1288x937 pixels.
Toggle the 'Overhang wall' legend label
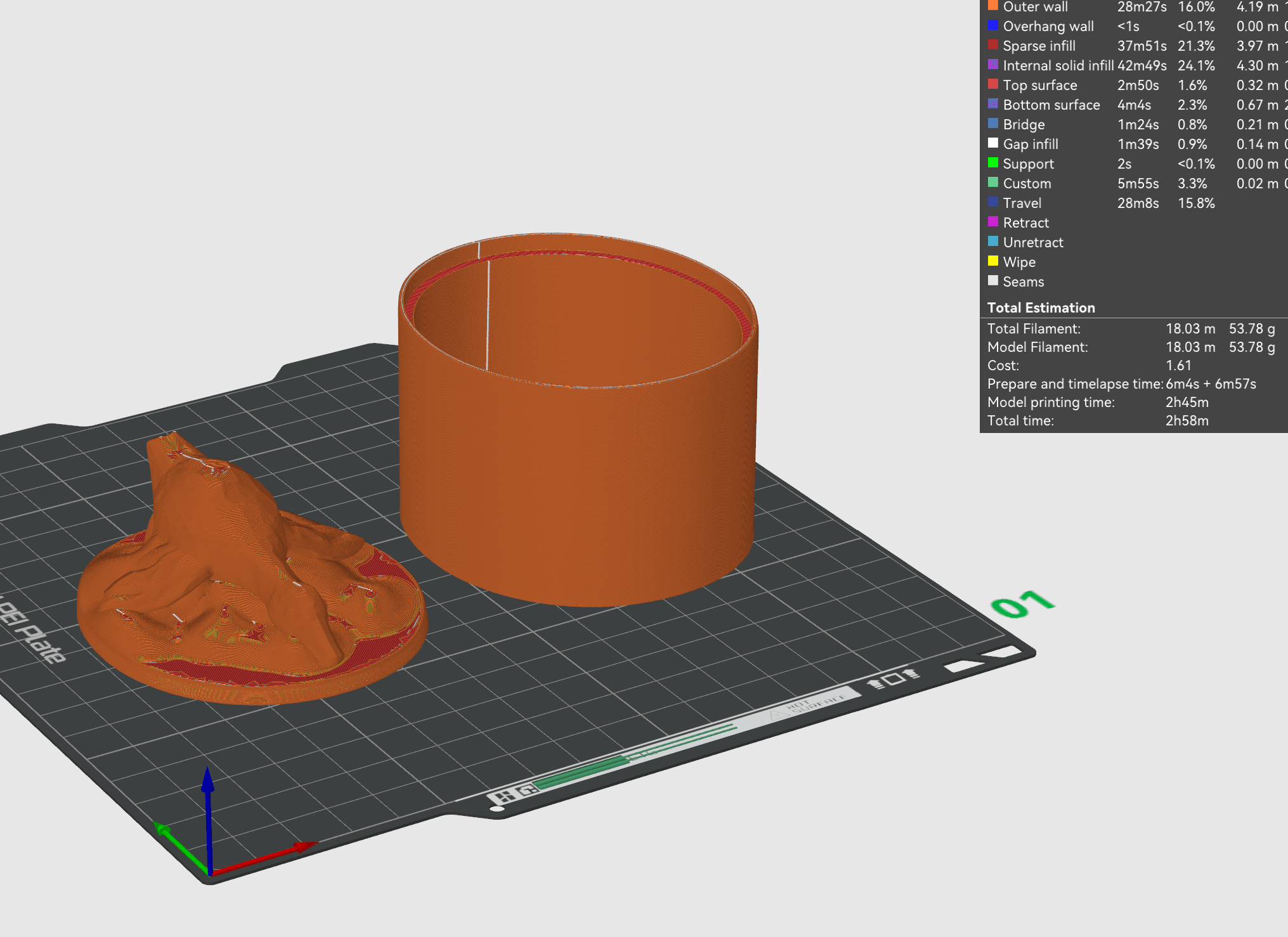pyautogui.click(x=1048, y=27)
